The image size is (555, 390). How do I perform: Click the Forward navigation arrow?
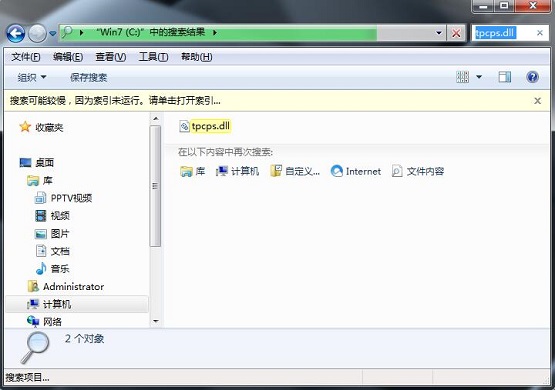pyautogui.click(x=37, y=34)
